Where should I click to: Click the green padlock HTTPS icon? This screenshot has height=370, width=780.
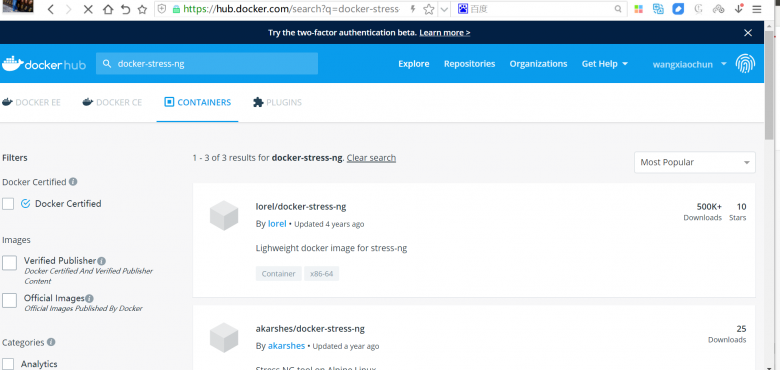point(176,9)
